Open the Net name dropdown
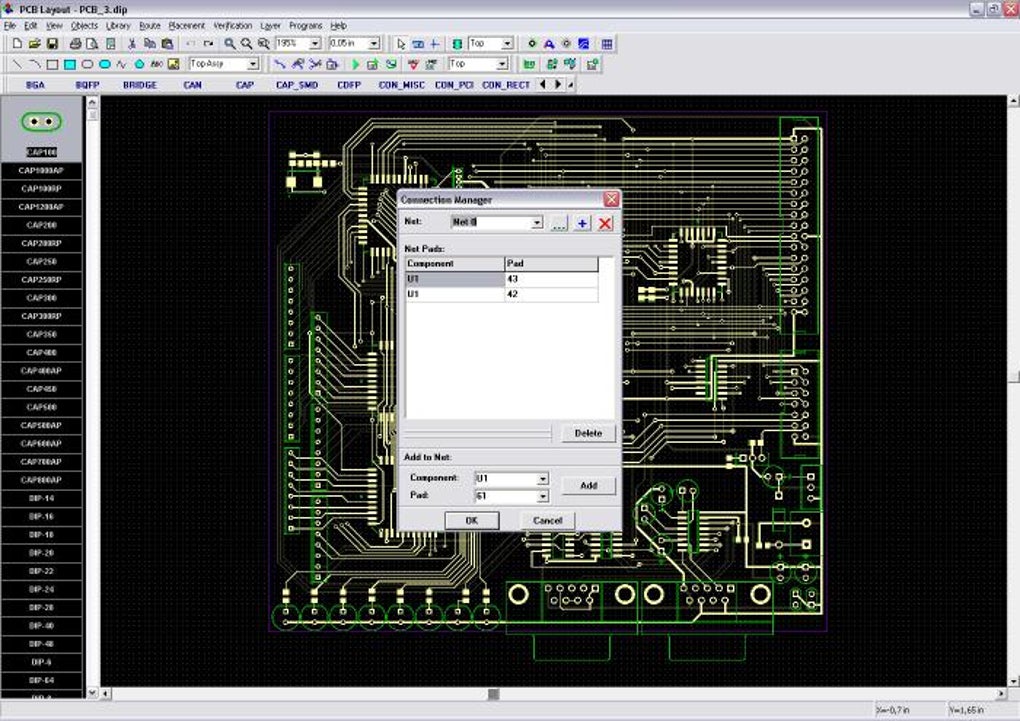Screen dimensions: 1020x721 (537, 223)
